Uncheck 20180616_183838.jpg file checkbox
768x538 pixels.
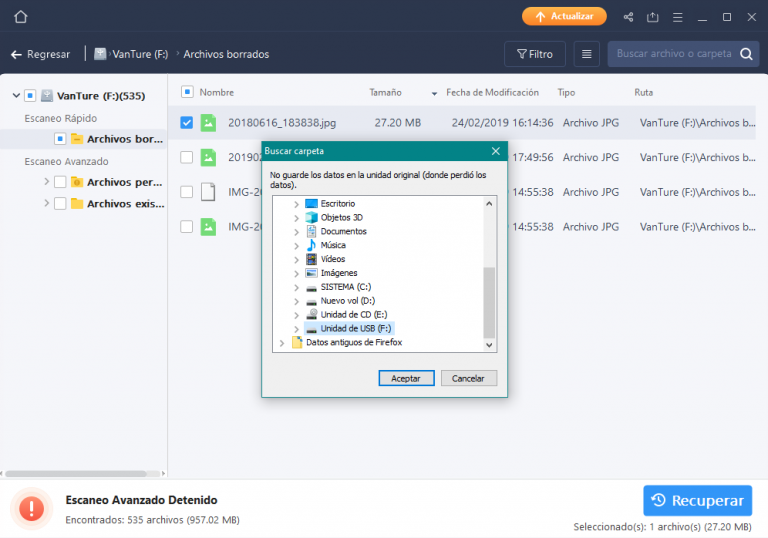[x=187, y=122]
